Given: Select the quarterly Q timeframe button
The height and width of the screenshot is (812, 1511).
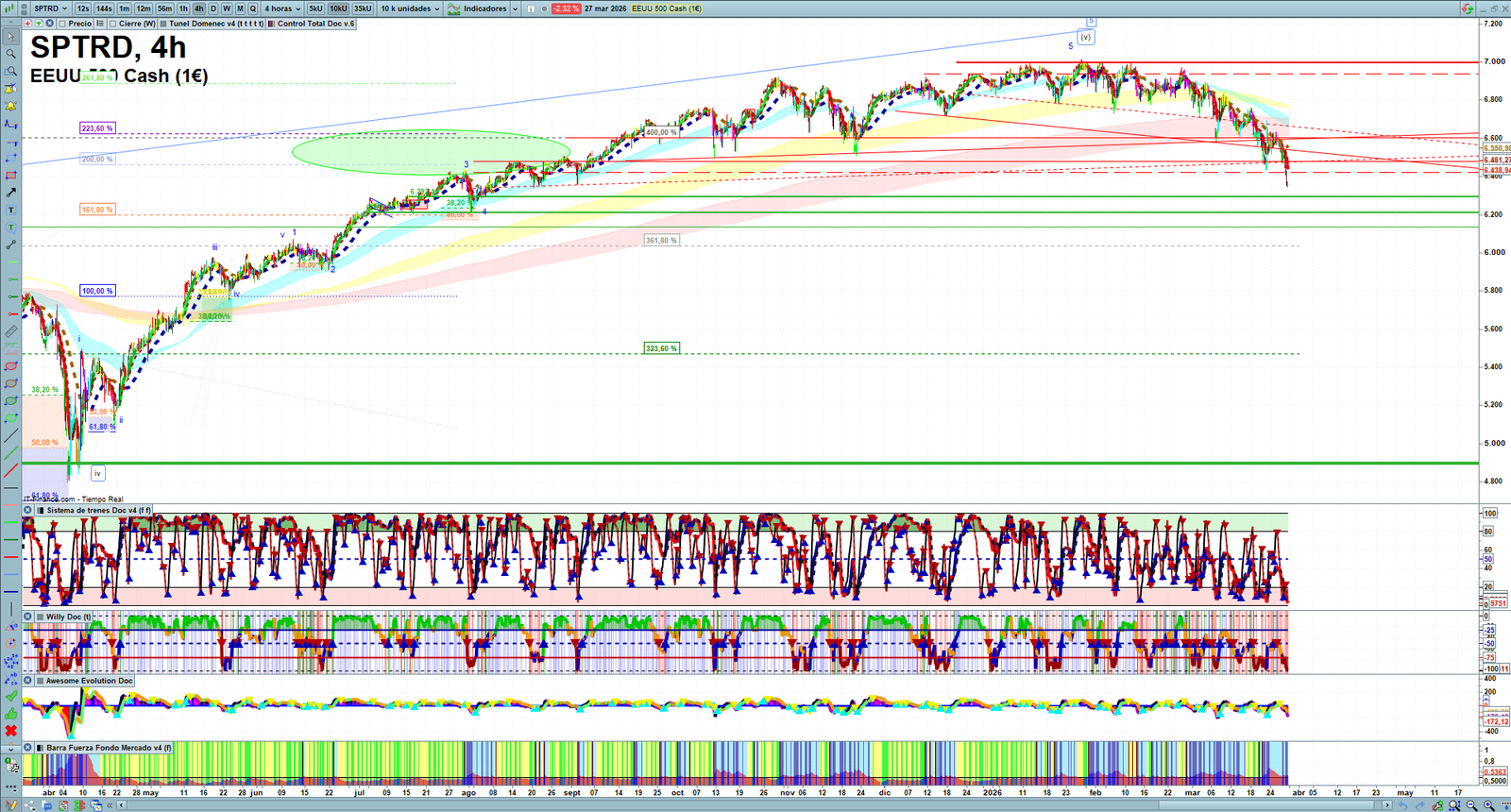Looking at the screenshot, I should pos(253,8).
